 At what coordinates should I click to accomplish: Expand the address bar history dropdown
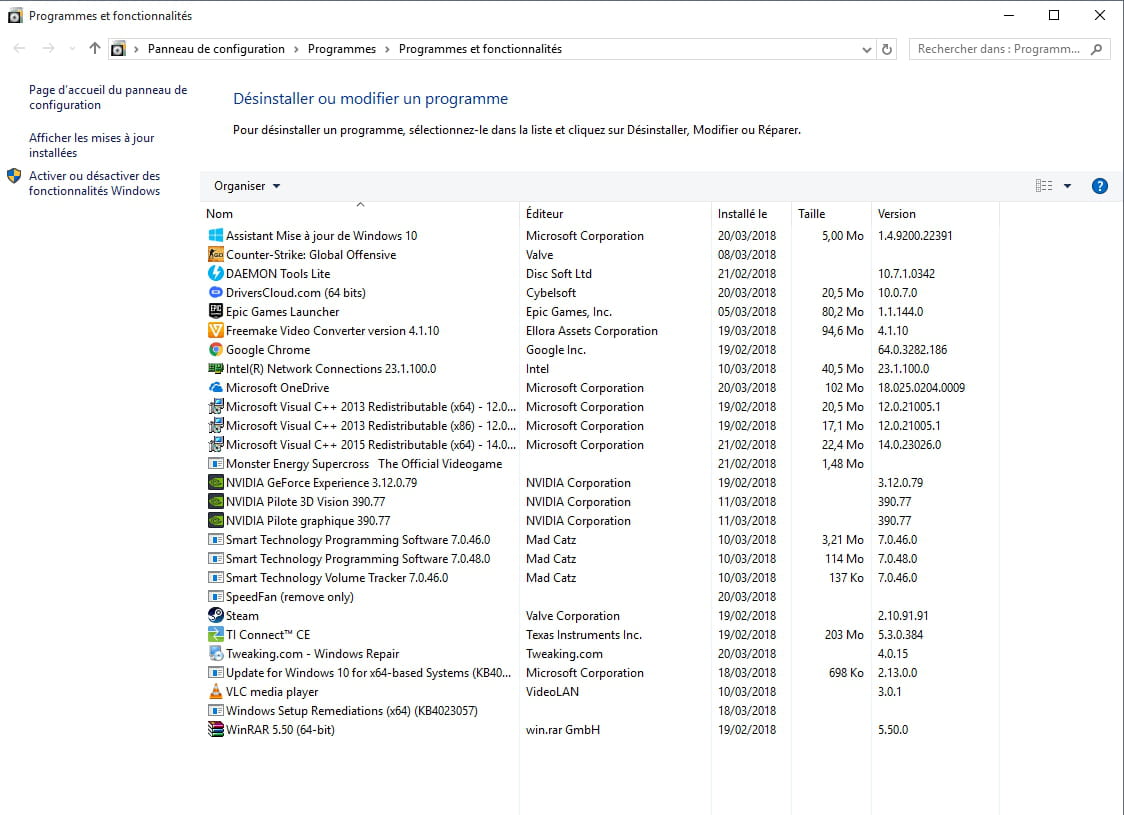(x=866, y=49)
